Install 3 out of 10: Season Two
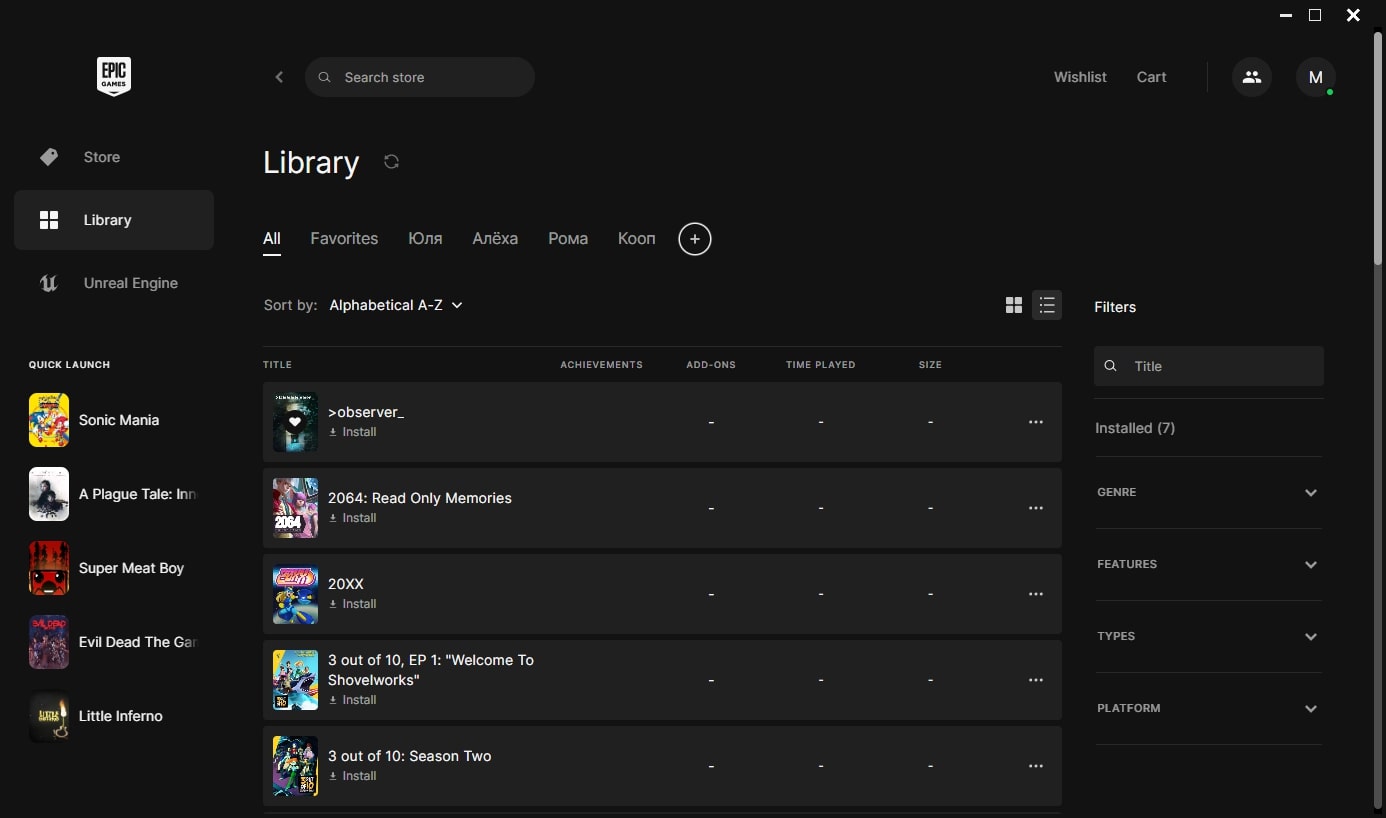The height and width of the screenshot is (818, 1386). pos(353,776)
